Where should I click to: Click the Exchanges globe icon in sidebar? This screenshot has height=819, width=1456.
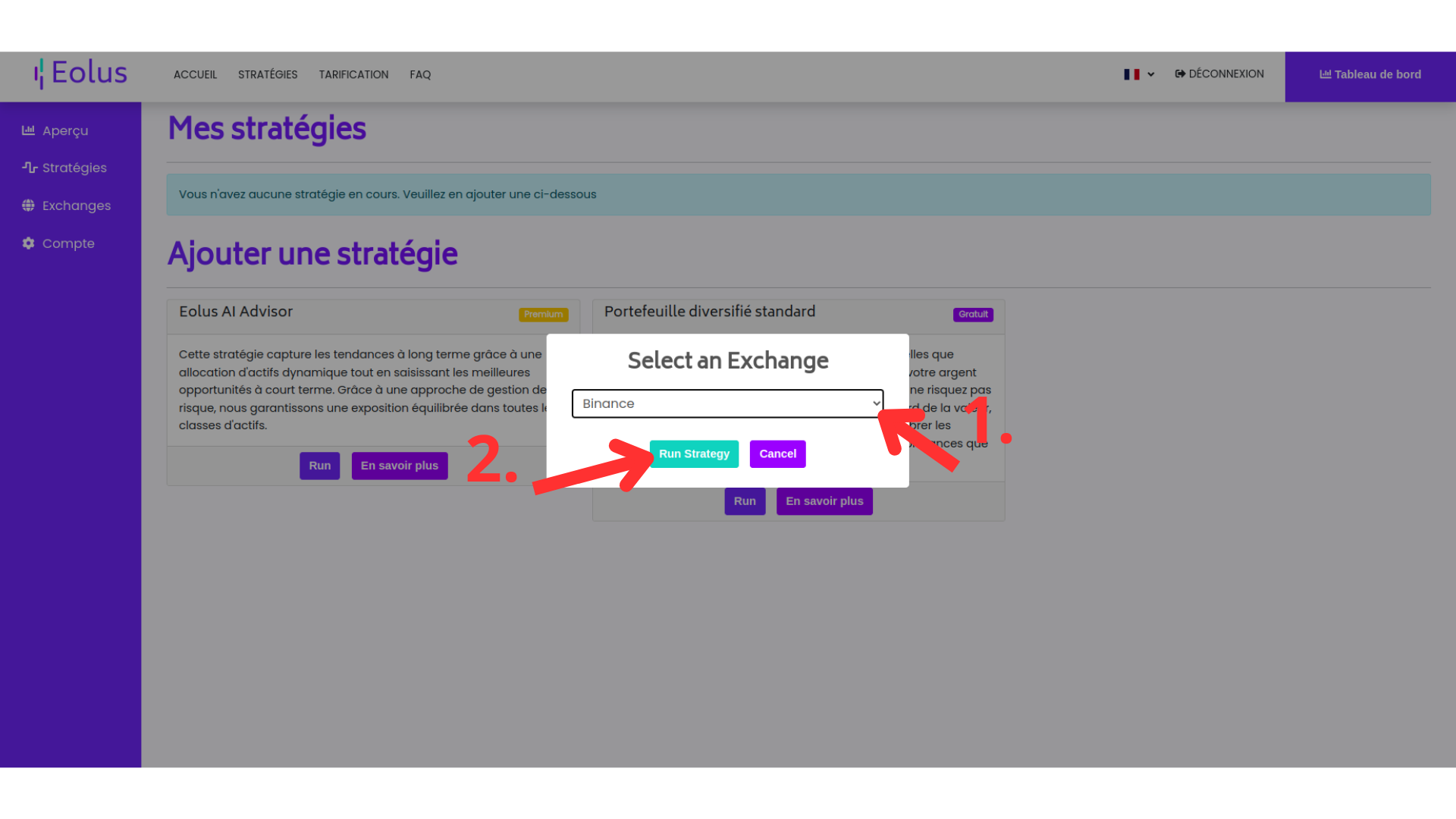coord(28,206)
